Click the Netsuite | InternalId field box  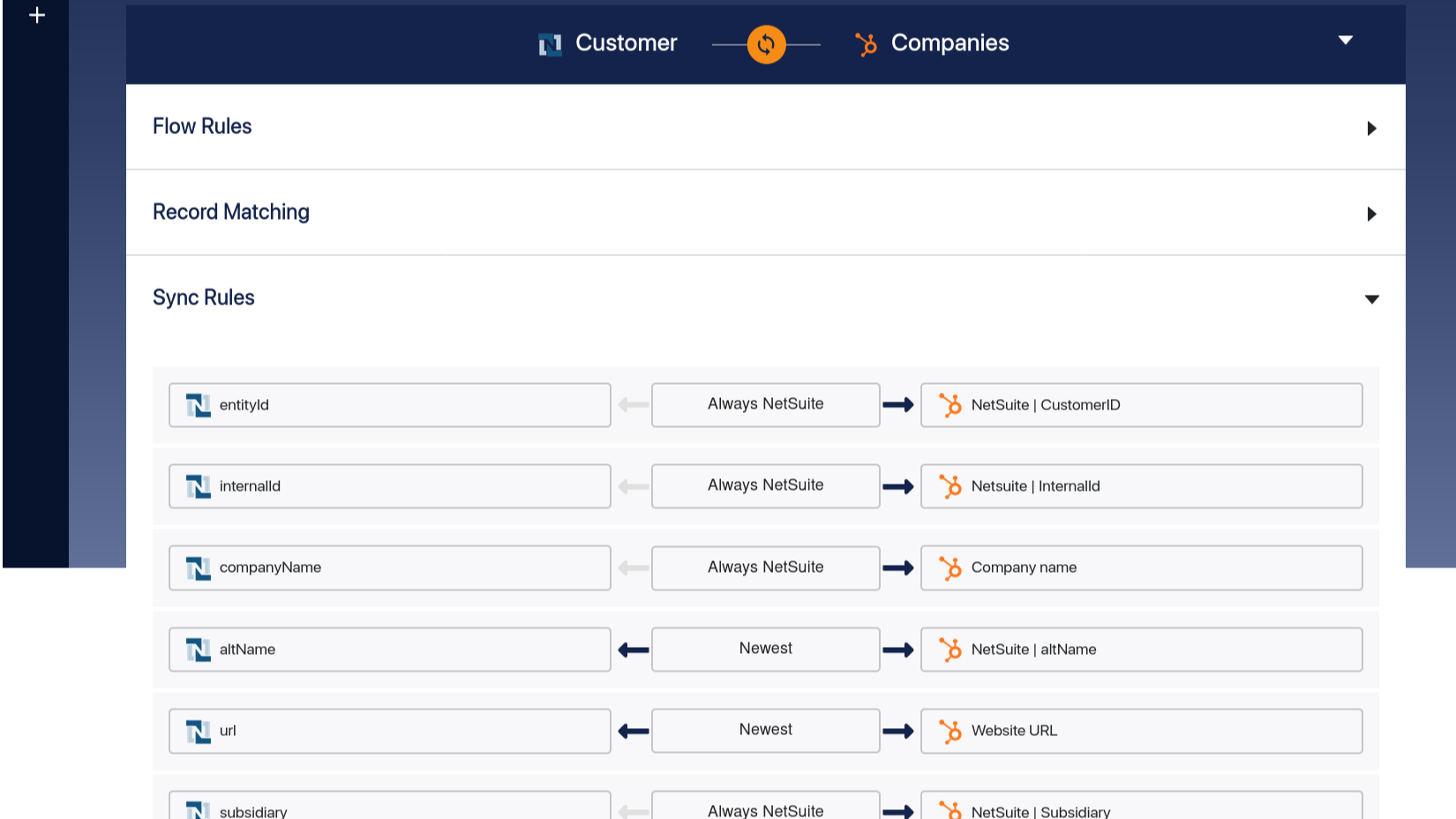click(1141, 485)
